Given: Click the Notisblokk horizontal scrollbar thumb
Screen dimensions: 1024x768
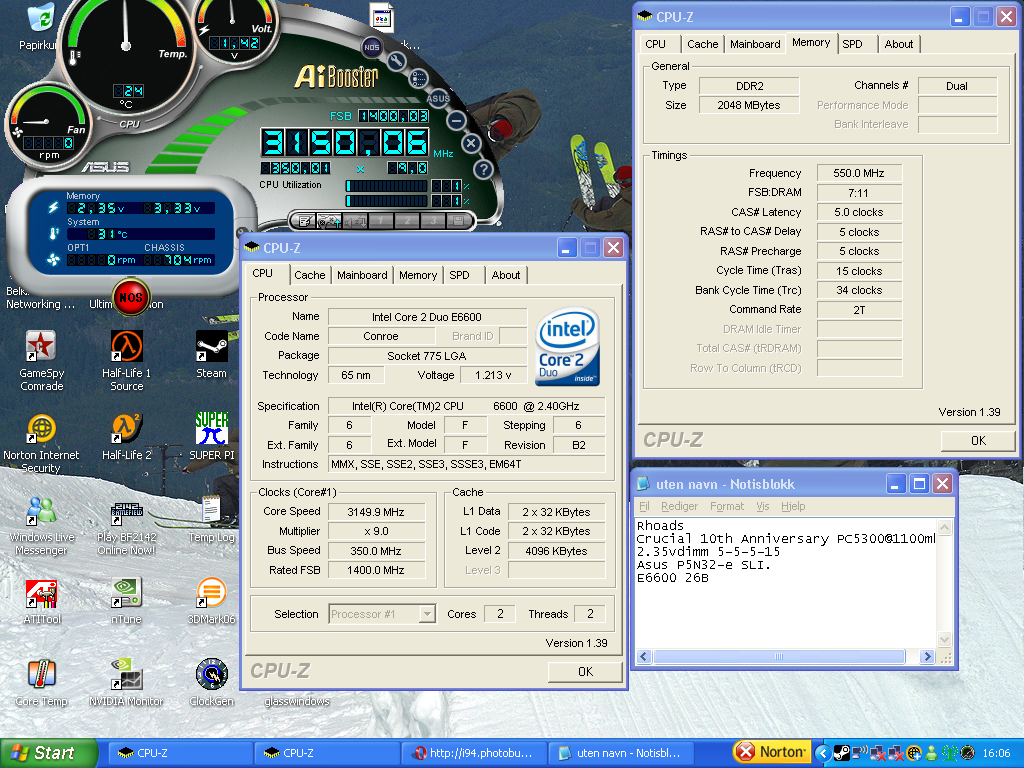Looking at the screenshot, I should [x=779, y=656].
